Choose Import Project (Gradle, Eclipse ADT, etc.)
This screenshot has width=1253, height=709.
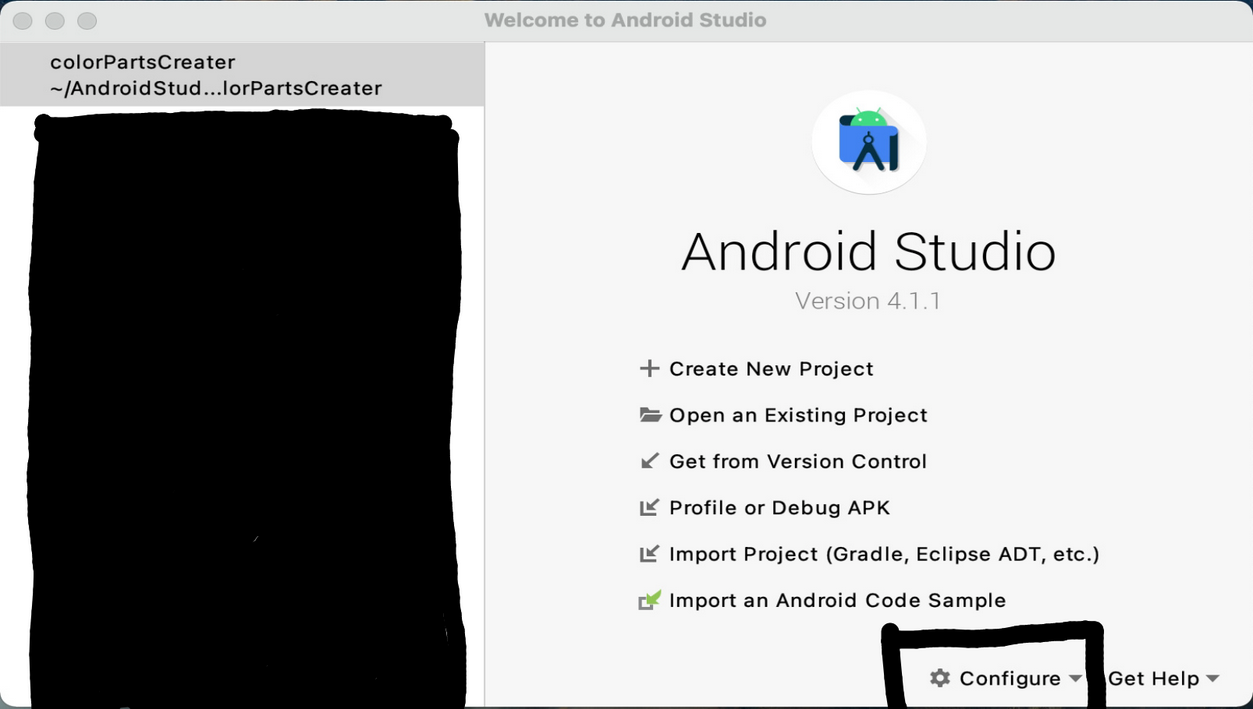click(x=884, y=553)
